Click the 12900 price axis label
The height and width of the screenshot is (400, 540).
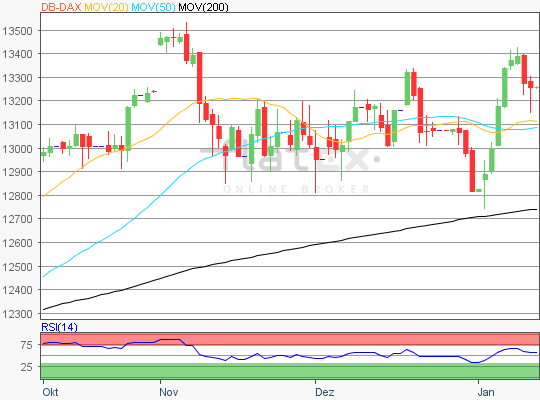point(18,172)
